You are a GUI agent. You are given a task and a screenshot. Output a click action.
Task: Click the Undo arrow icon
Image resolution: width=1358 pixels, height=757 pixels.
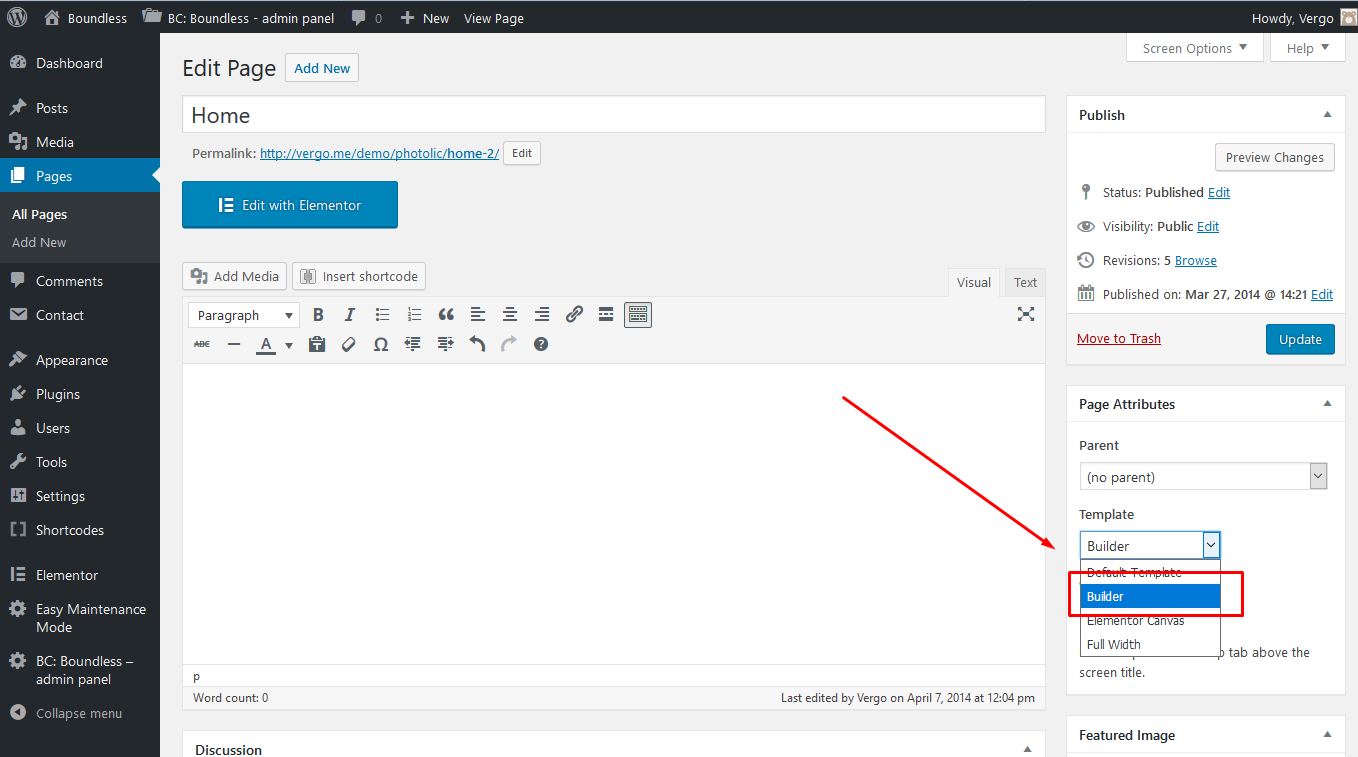(477, 344)
